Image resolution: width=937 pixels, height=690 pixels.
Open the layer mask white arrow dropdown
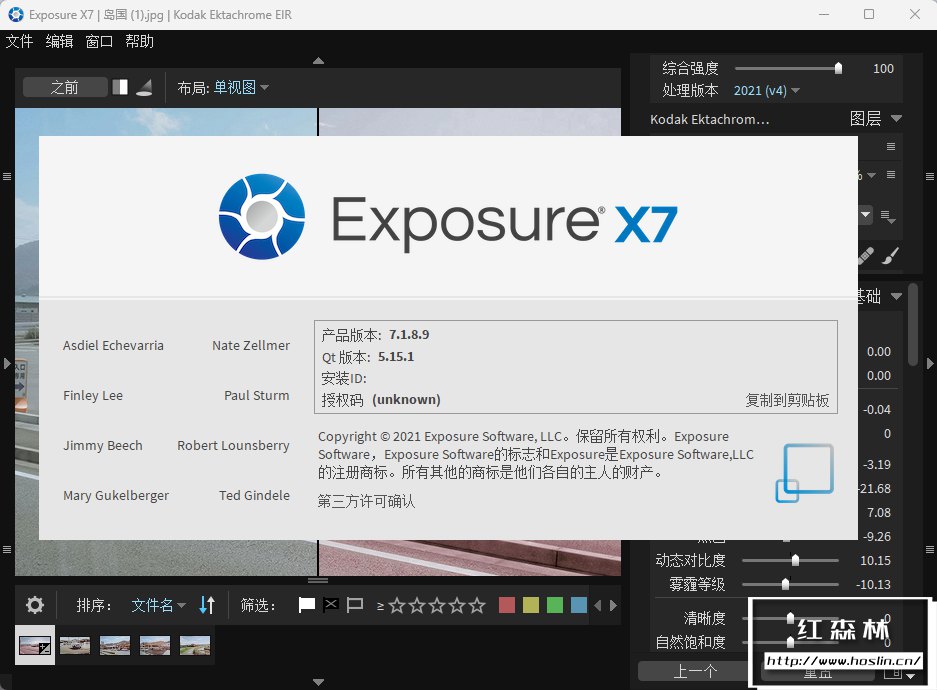[x=865, y=214]
